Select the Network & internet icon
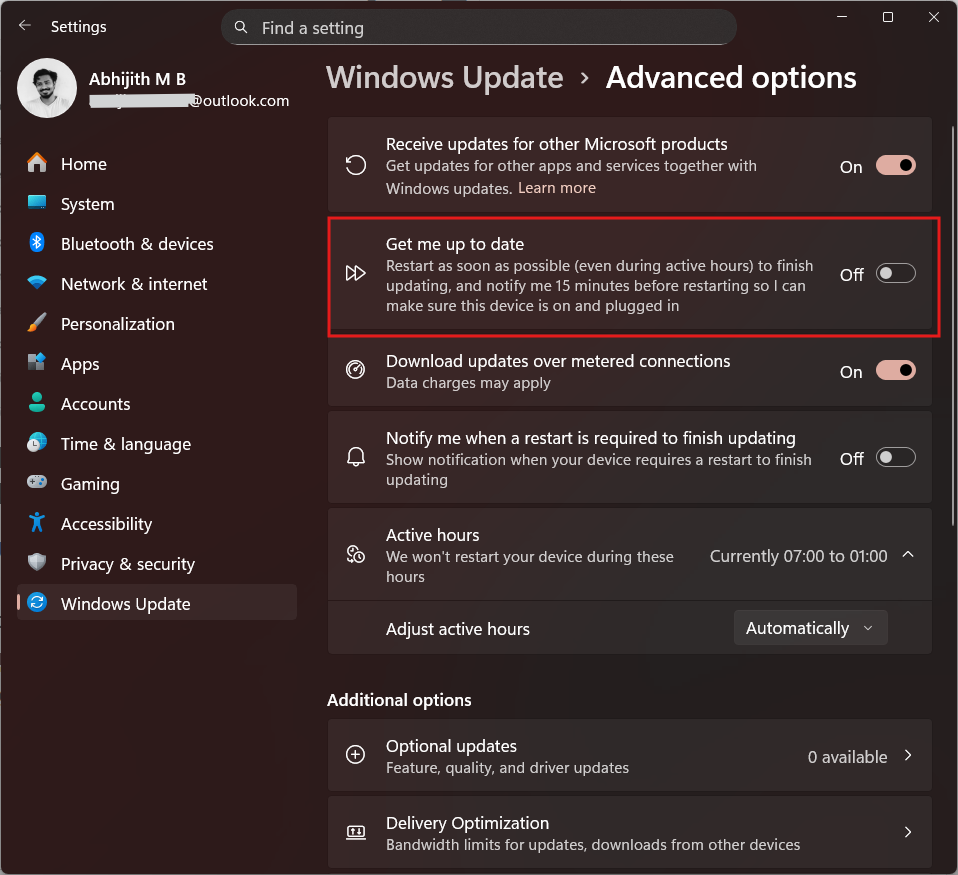This screenshot has height=875, width=958. coord(36,283)
